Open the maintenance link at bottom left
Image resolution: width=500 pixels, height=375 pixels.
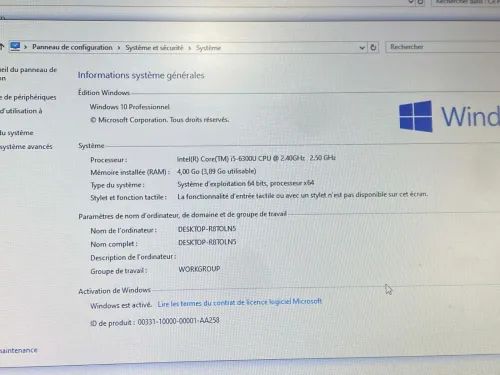pos(19,350)
